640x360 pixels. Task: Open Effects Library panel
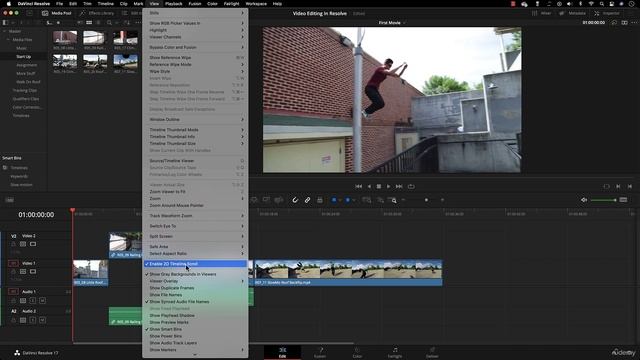point(97,13)
